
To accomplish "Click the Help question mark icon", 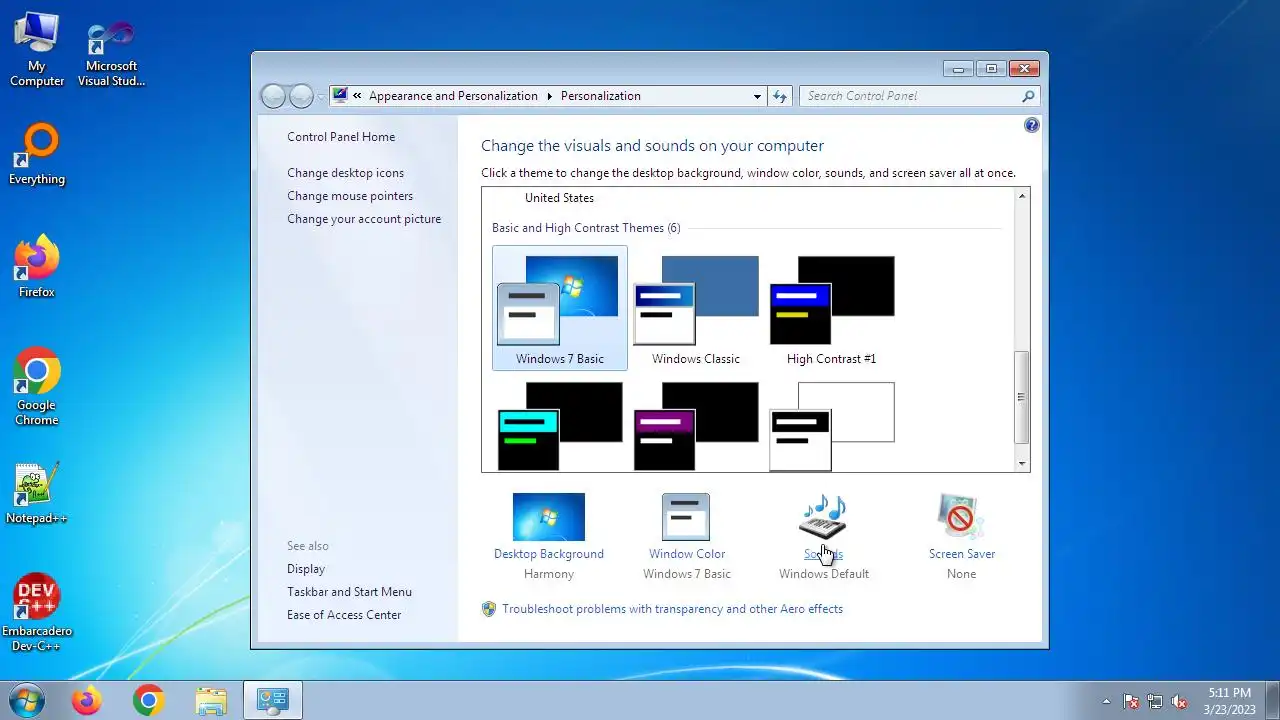I will point(1032,125).
